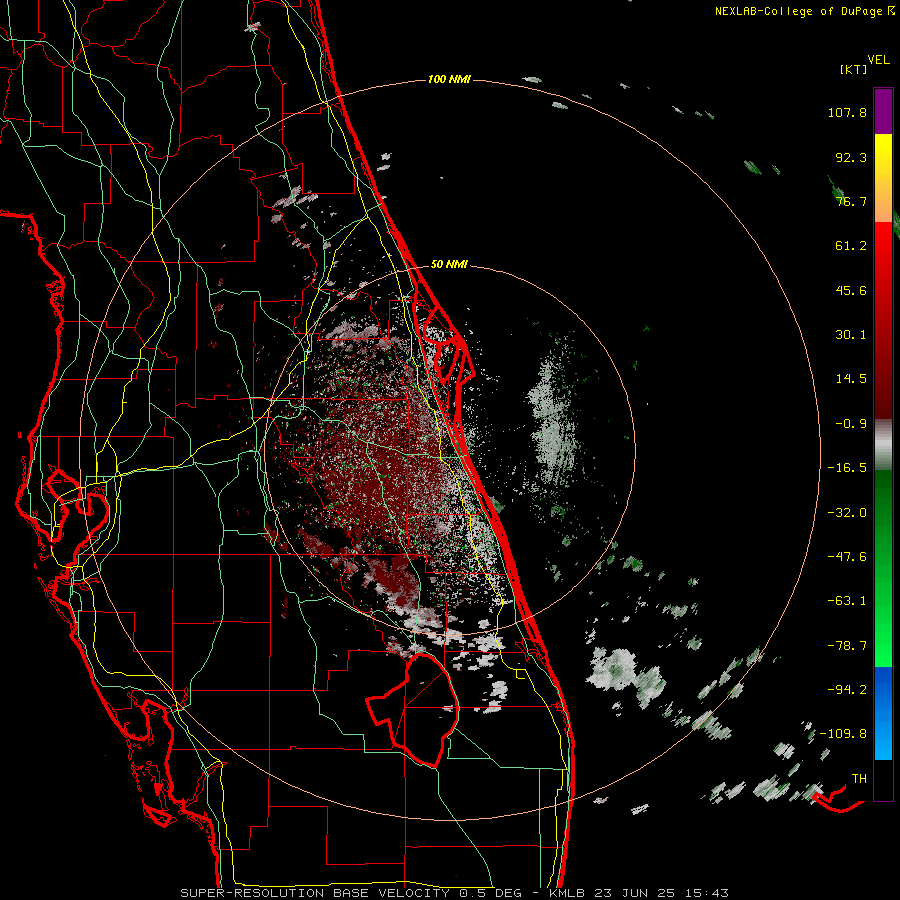
Task: Click the [KT] units label
Action: pyautogui.click(x=853, y=69)
